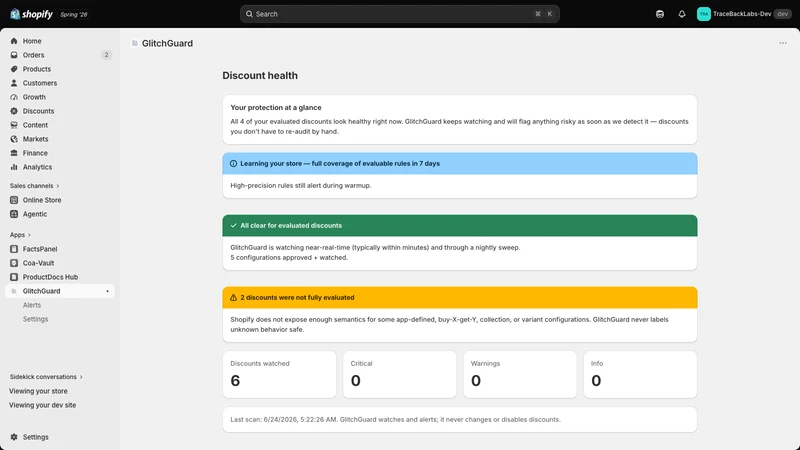Click 'Your protection at a glance' text
The image size is (800, 450).
[x=276, y=108]
